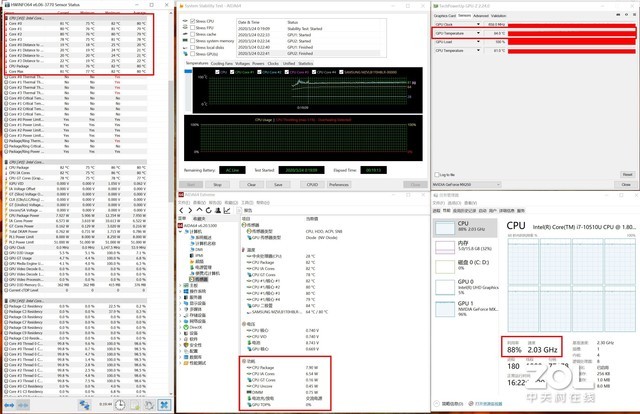Click AIDA64 报告 report toolbar button
This screenshot has width=640, height=414.
point(245,210)
